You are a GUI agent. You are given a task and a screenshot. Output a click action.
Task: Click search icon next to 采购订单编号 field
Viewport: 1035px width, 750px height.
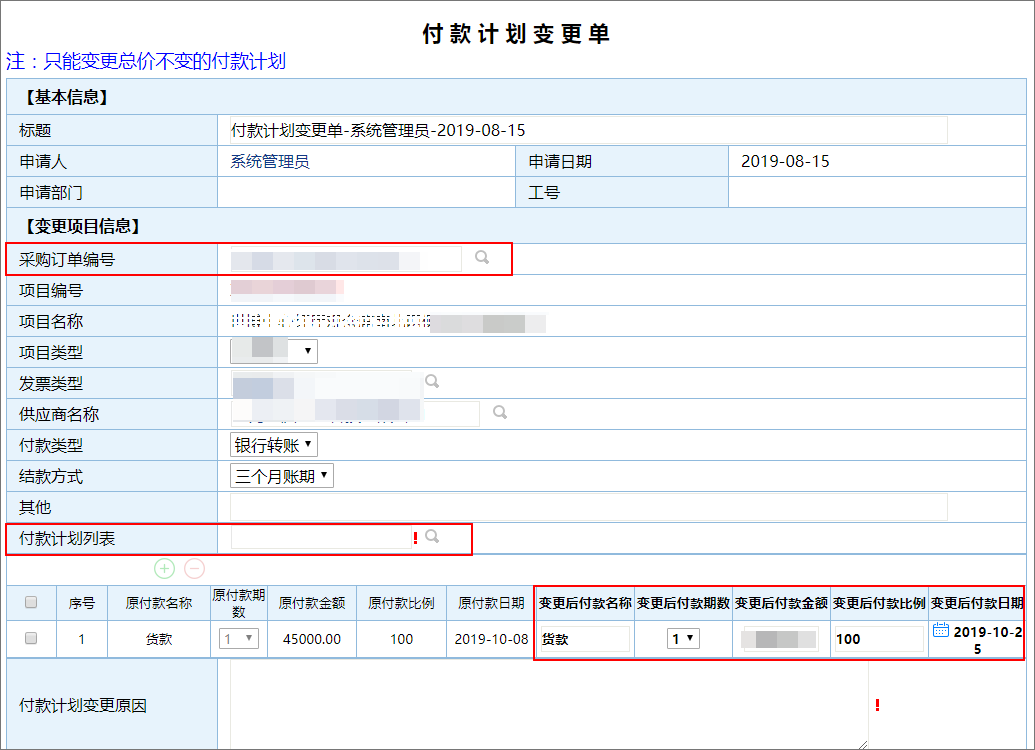coord(482,258)
